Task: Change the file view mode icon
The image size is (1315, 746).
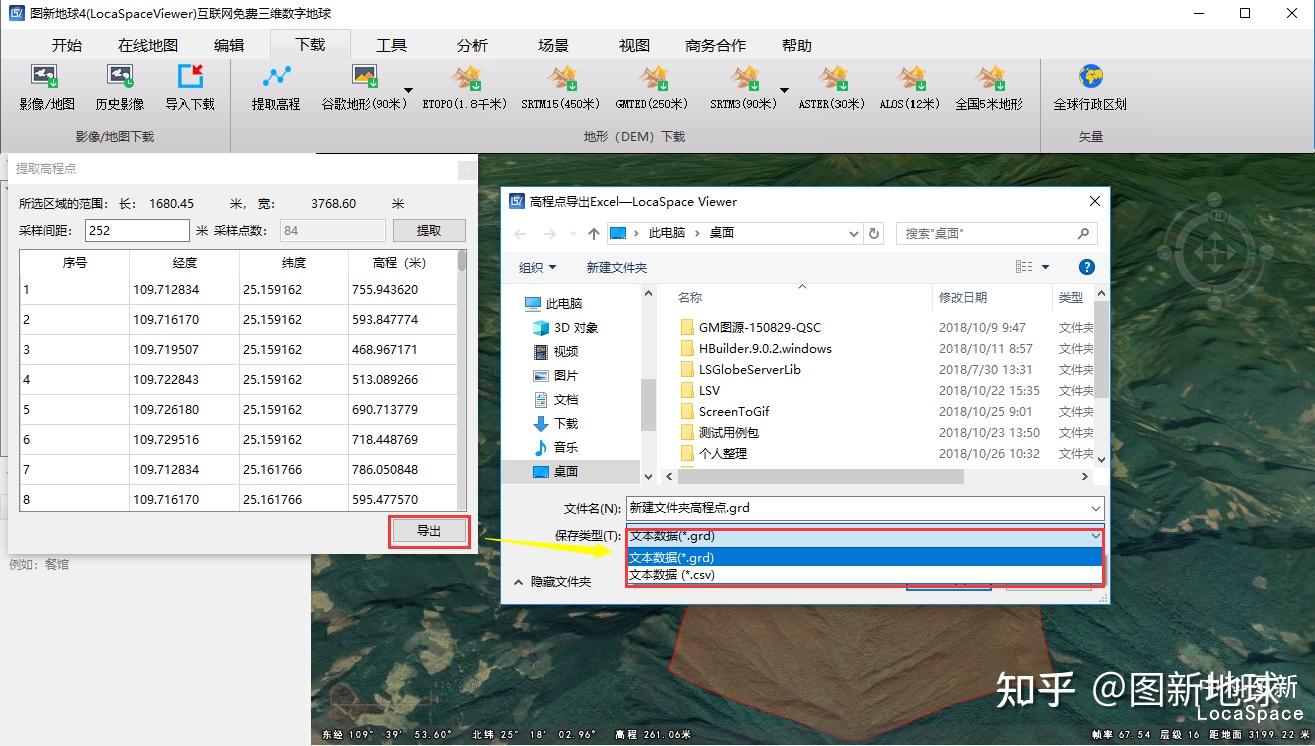Action: (x=1024, y=267)
